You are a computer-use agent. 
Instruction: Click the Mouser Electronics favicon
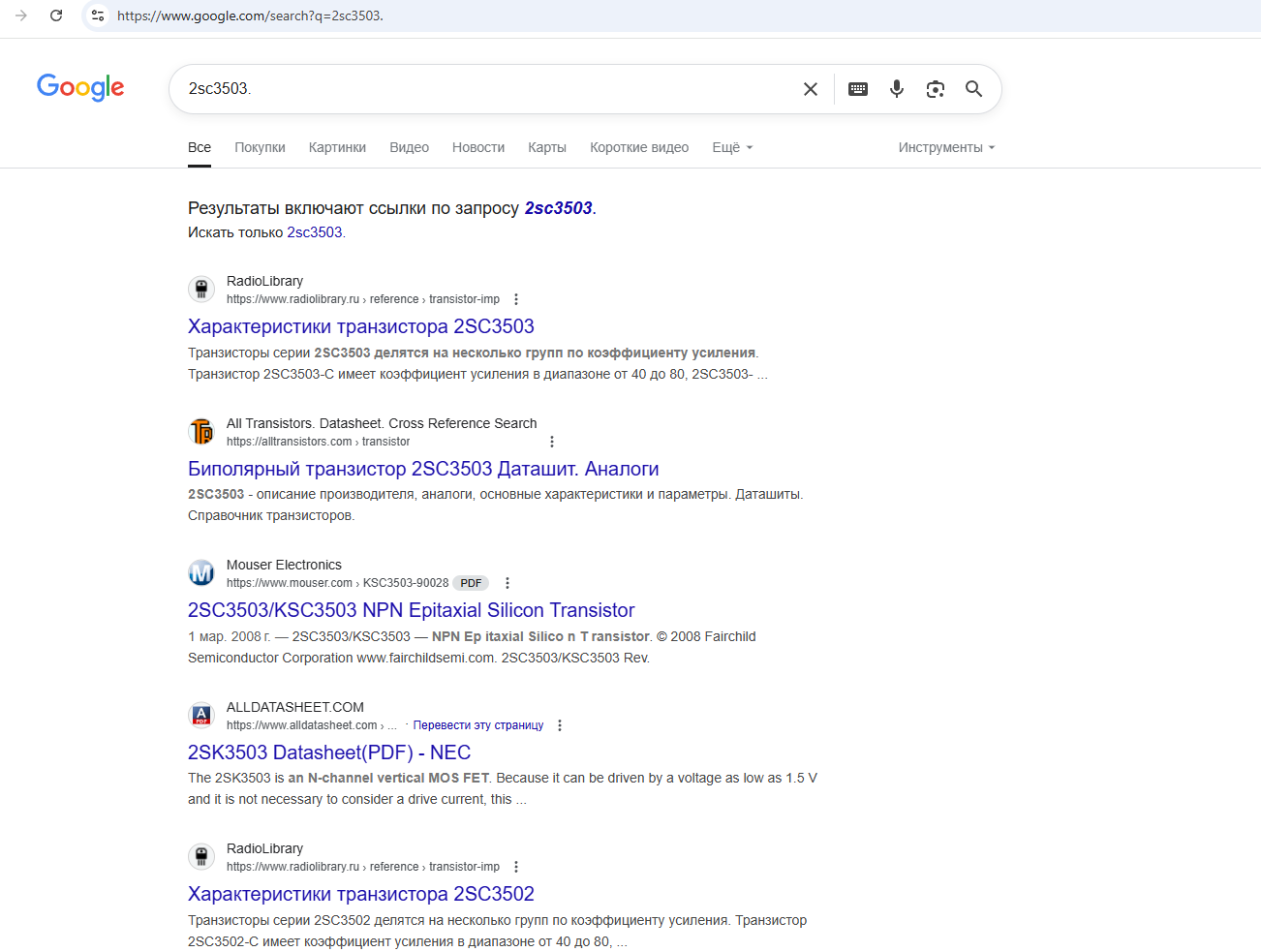click(201, 572)
